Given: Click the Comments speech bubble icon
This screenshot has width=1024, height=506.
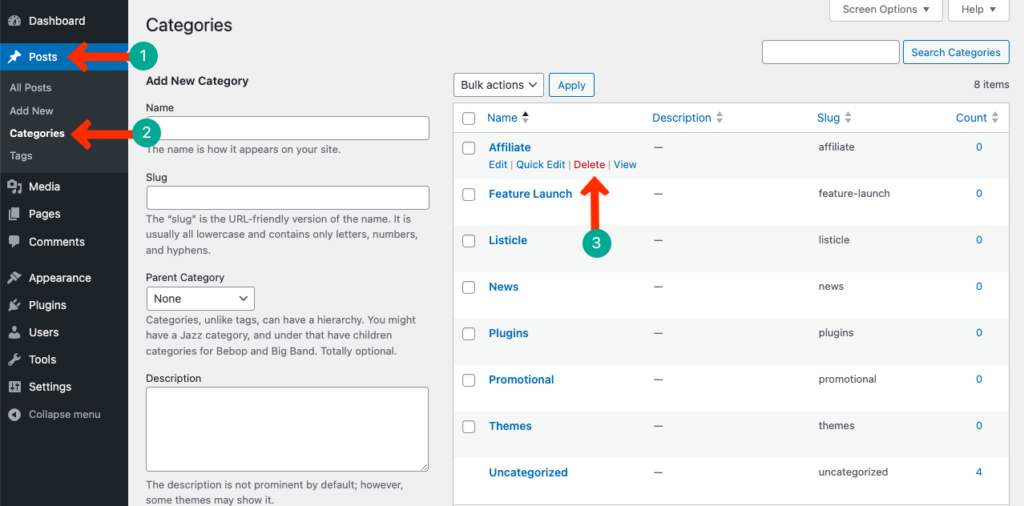Looking at the screenshot, I should point(14,242).
